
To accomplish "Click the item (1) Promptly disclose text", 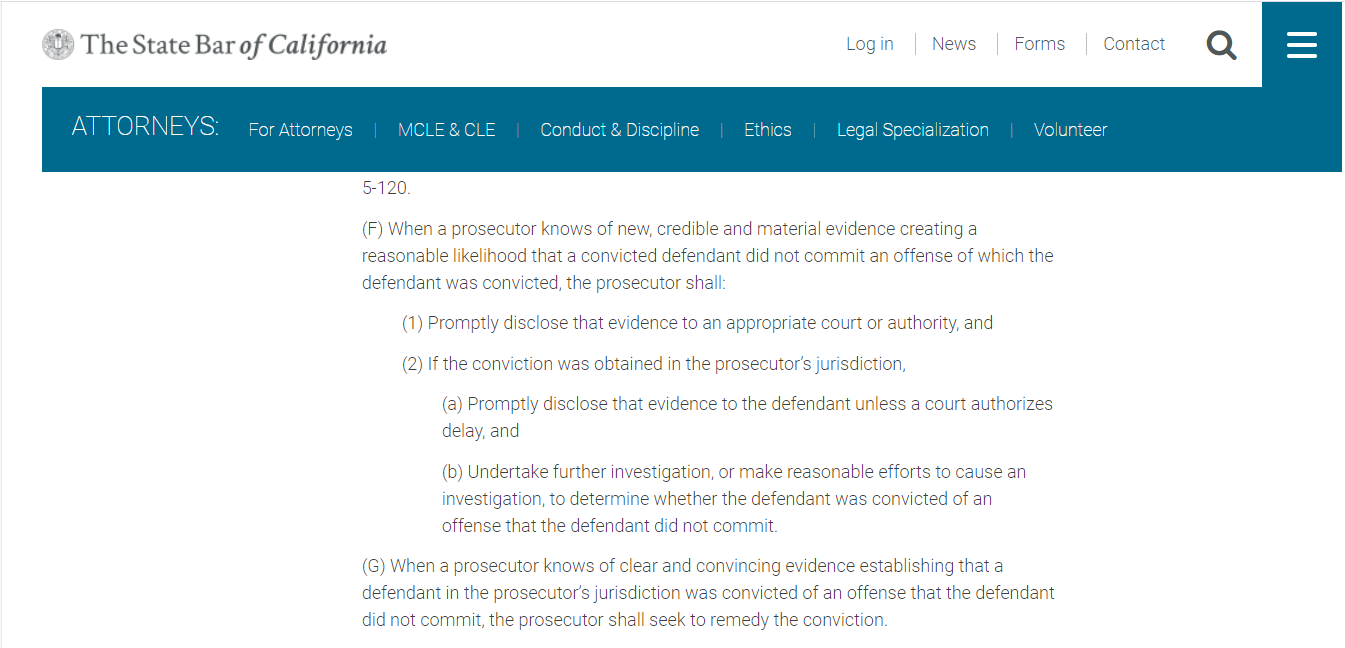I will click(x=697, y=323).
